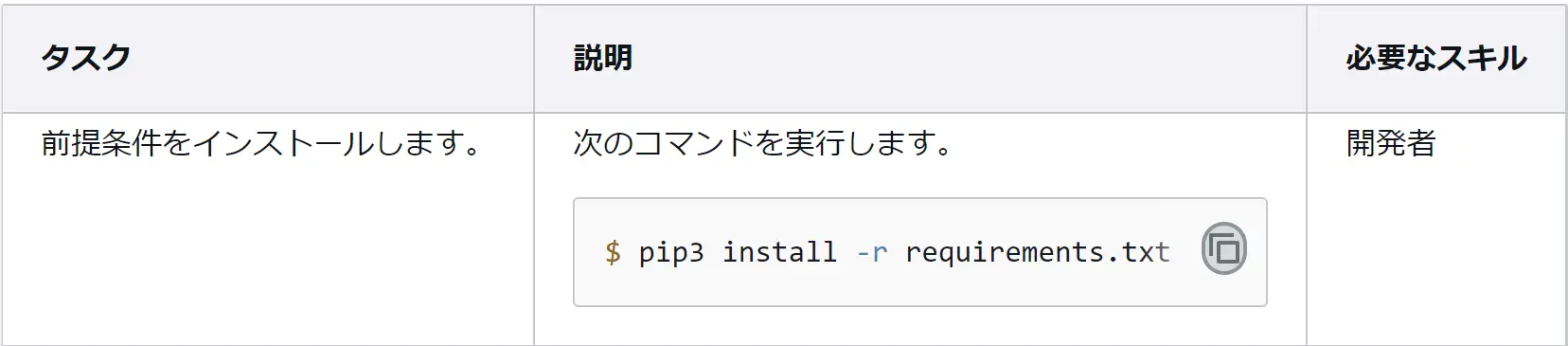Click requirements.txt in the command
1568x346 pixels.
[x=1037, y=252]
